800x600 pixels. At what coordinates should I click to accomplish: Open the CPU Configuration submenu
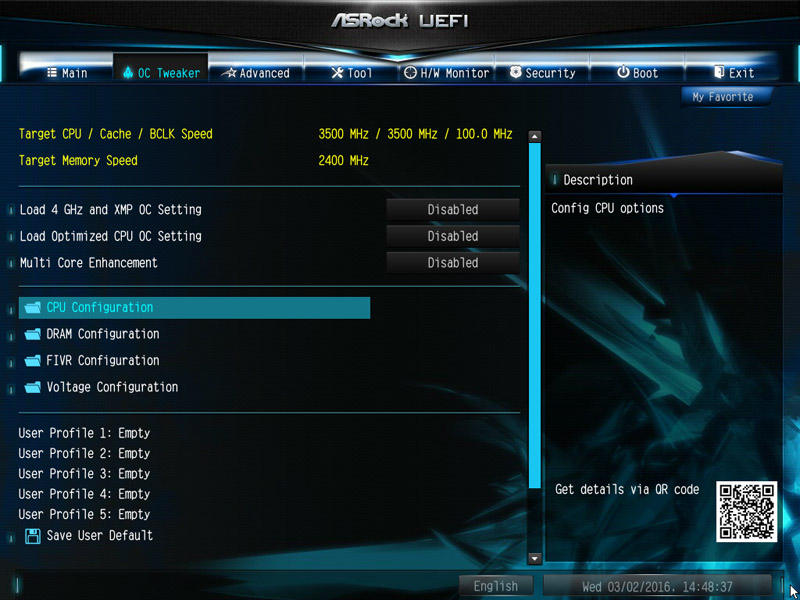click(194, 308)
